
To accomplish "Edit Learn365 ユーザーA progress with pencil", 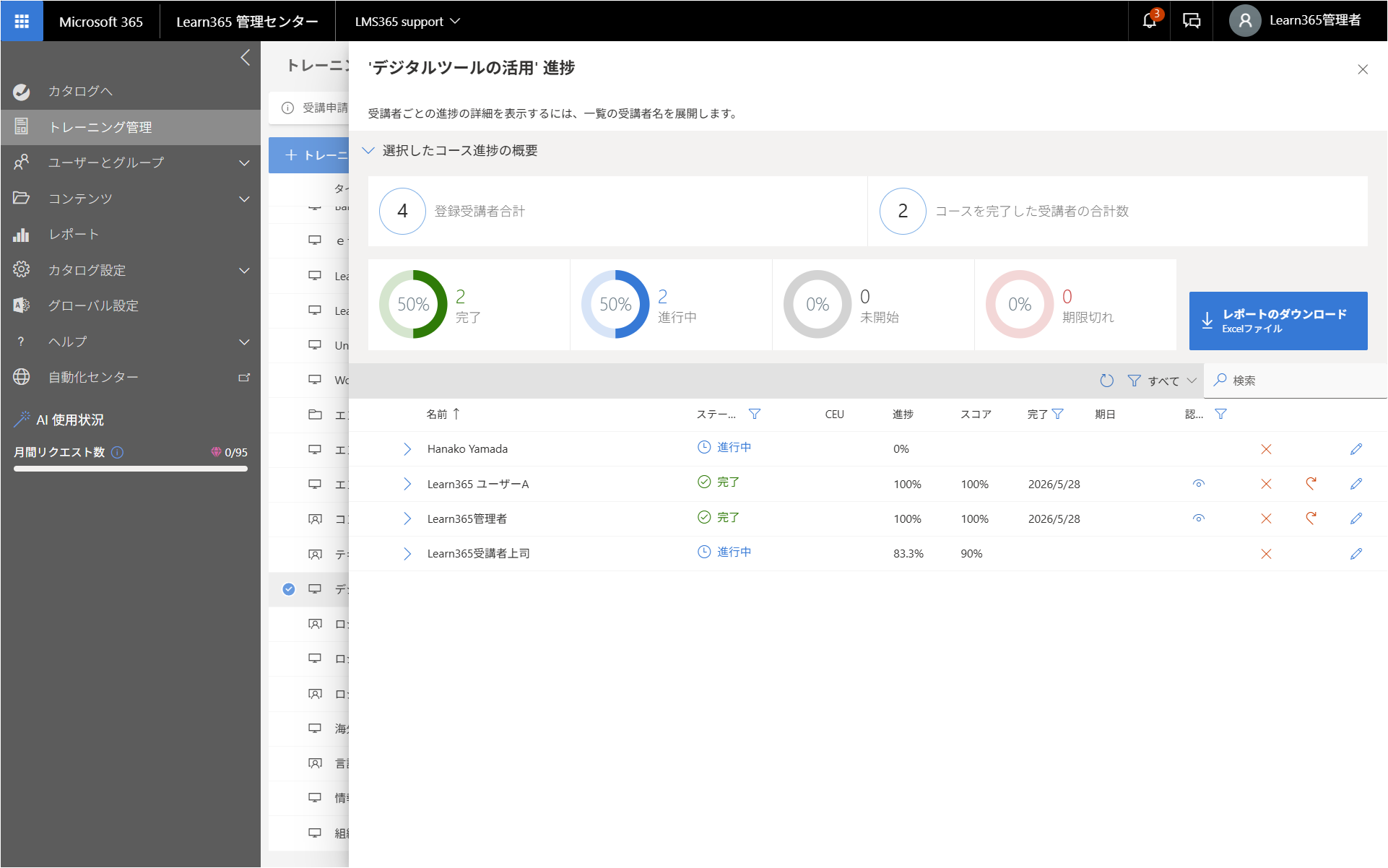I will (1356, 484).
